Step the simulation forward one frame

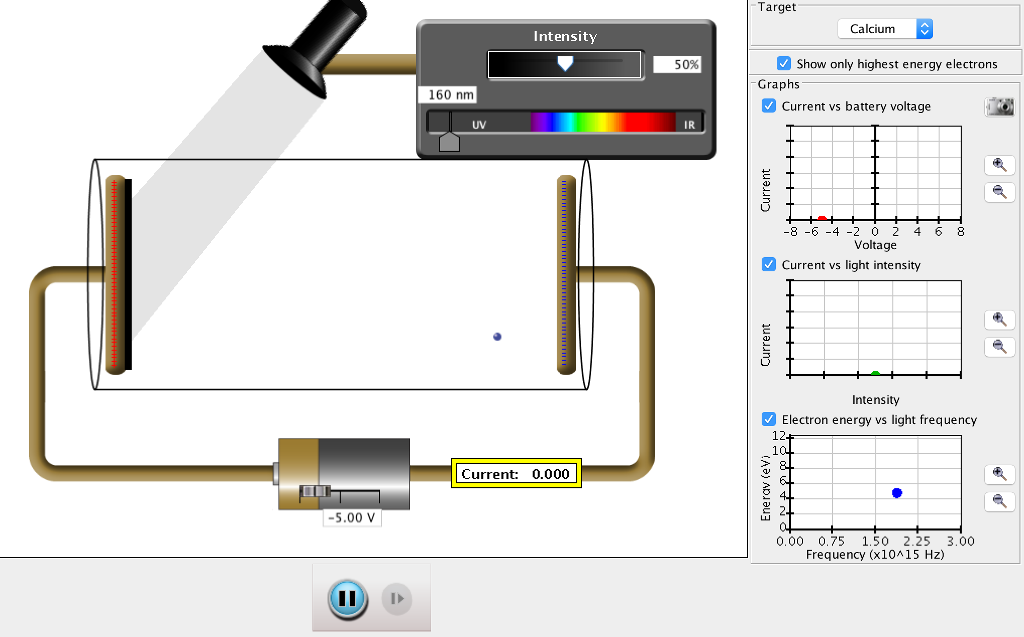coord(395,596)
